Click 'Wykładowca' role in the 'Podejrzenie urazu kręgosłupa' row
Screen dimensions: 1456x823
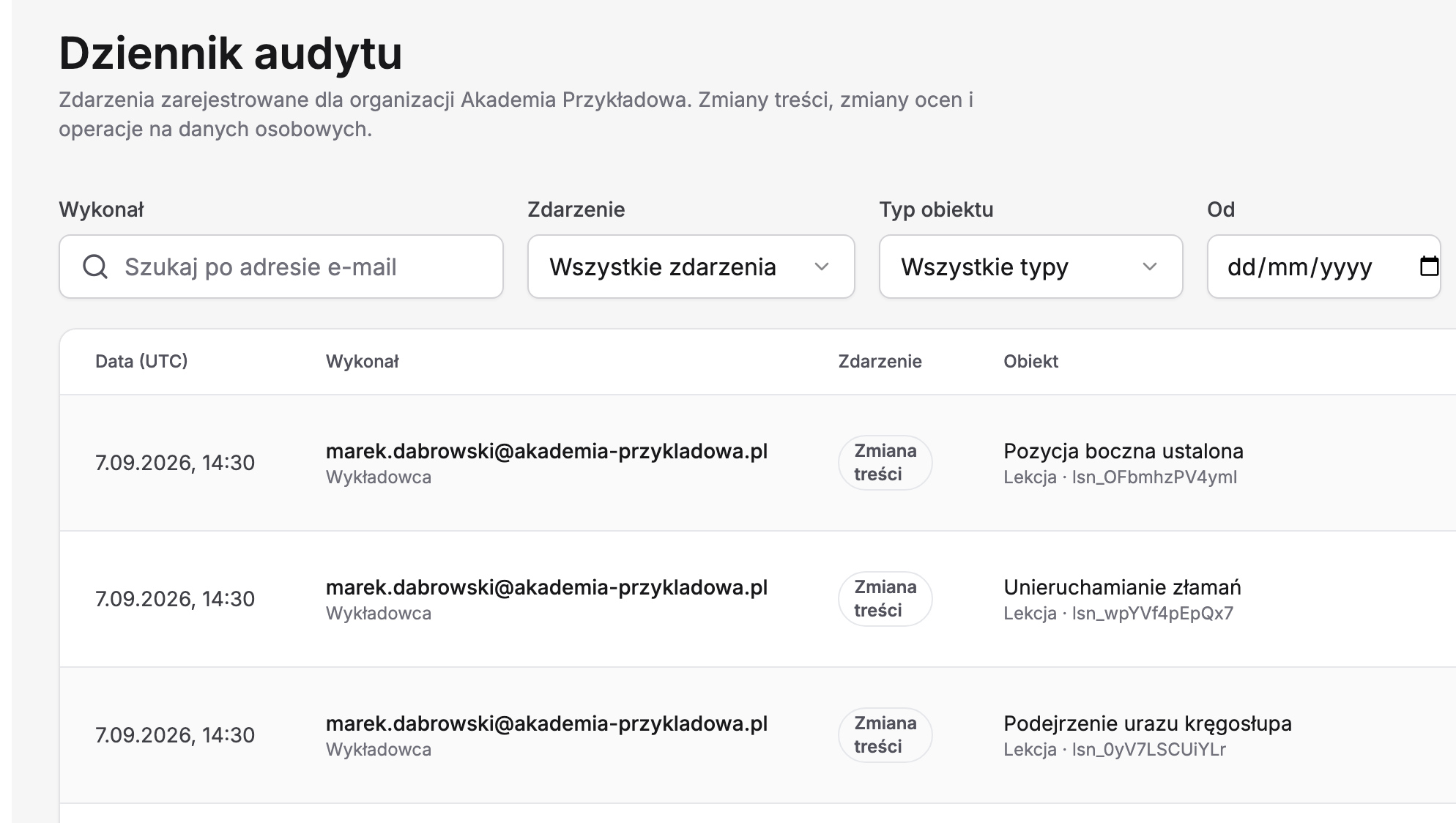[379, 750]
